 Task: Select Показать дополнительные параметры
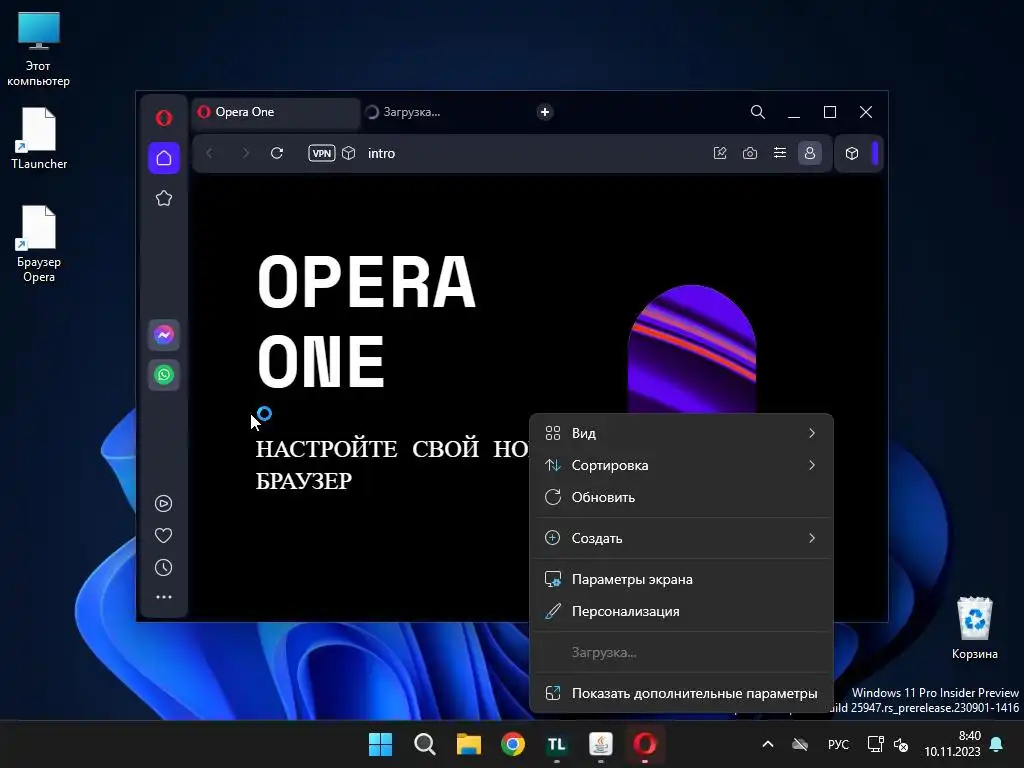(x=681, y=693)
